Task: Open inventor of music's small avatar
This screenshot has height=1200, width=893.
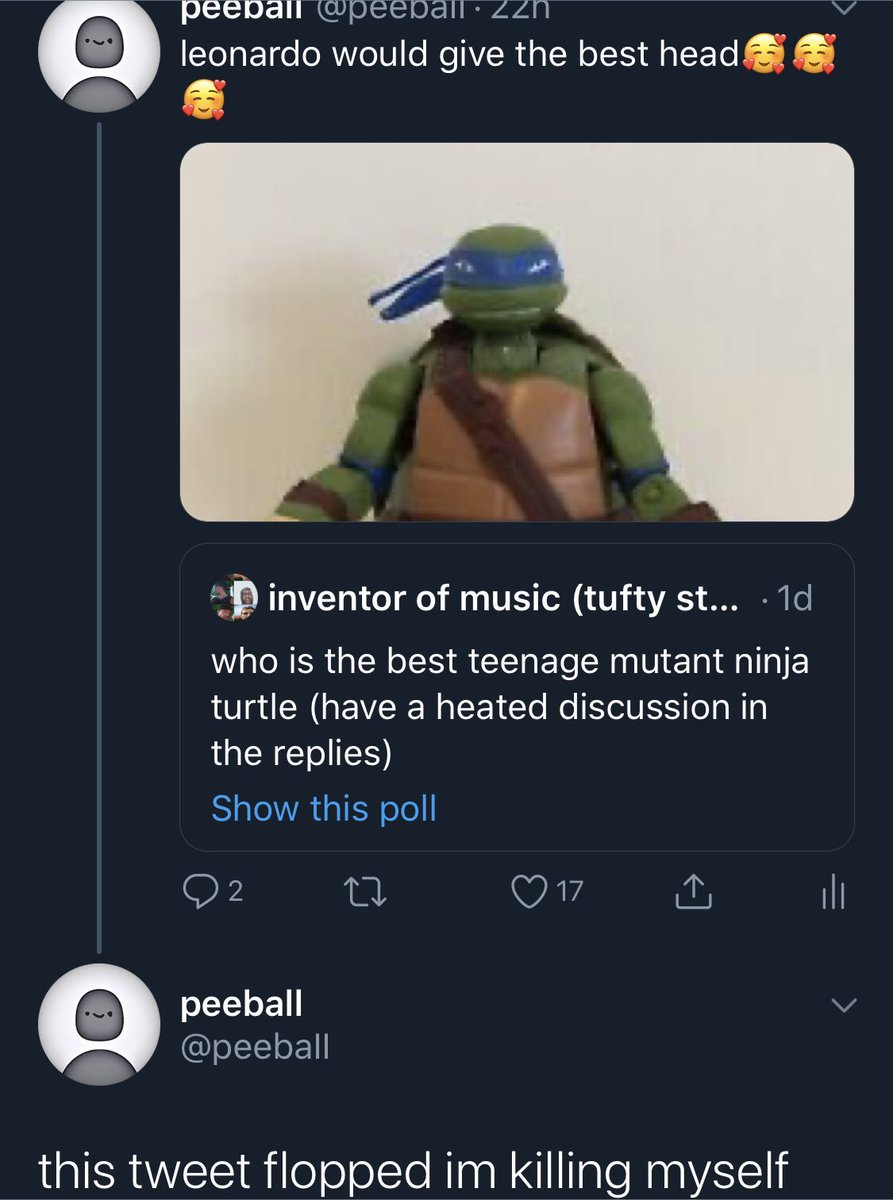Action: (x=235, y=598)
